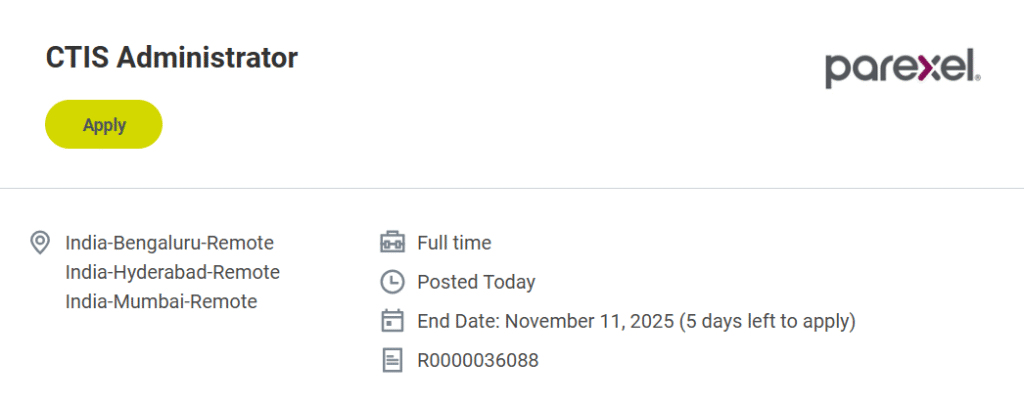
Task: Click the document requisition ID icon
Action: [392, 360]
